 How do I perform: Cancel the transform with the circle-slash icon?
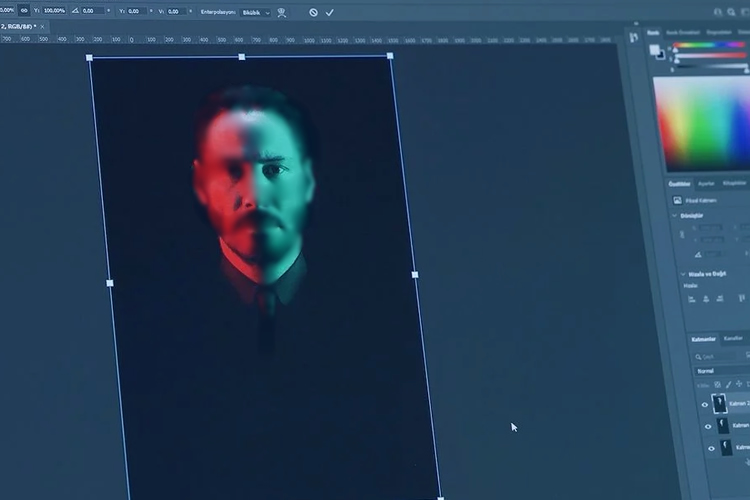[313, 12]
